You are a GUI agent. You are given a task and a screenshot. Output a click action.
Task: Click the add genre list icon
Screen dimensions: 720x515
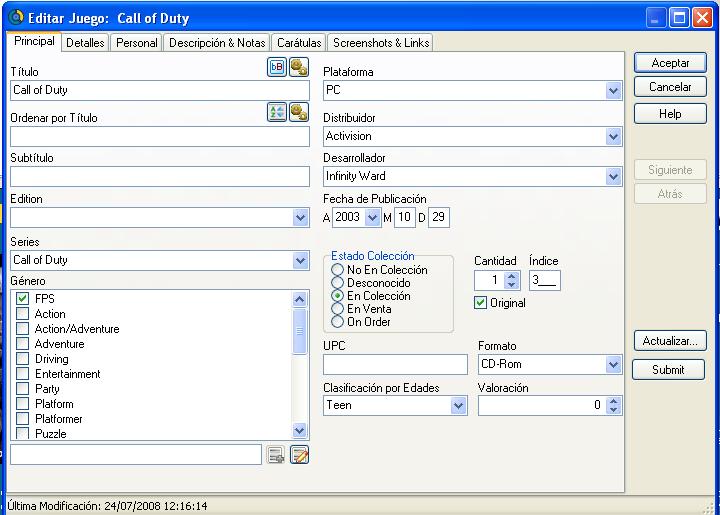pos(276,455)
